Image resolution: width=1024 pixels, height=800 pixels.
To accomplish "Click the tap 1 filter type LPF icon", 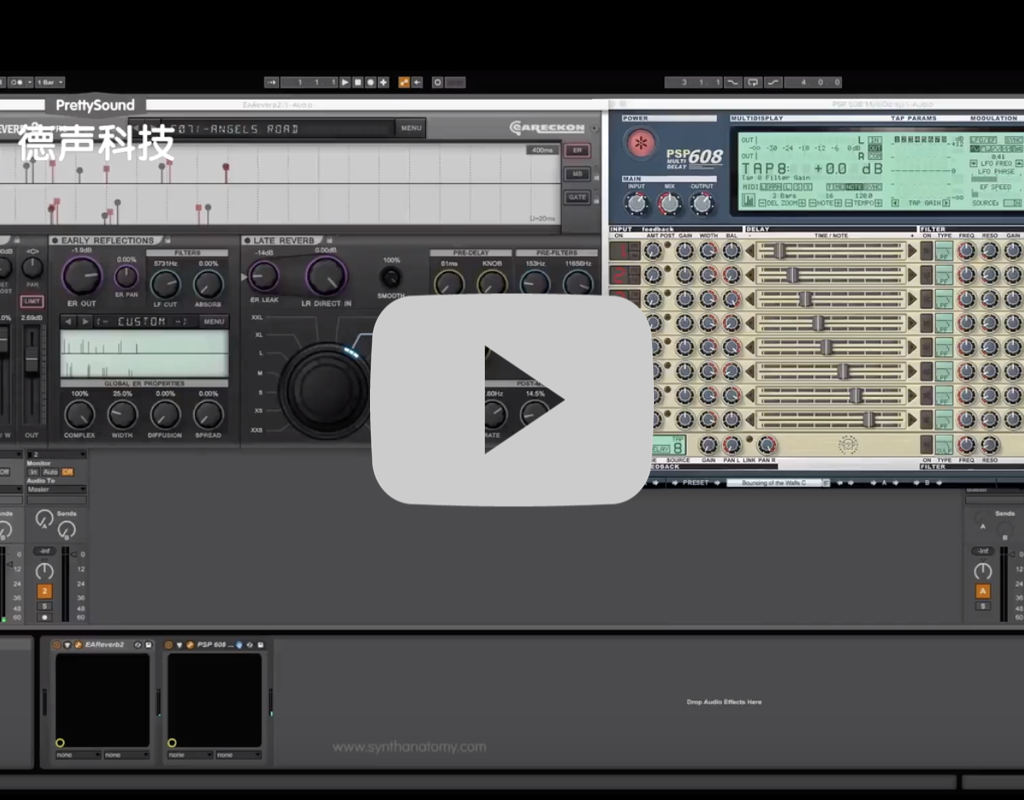I will point(944,251).
